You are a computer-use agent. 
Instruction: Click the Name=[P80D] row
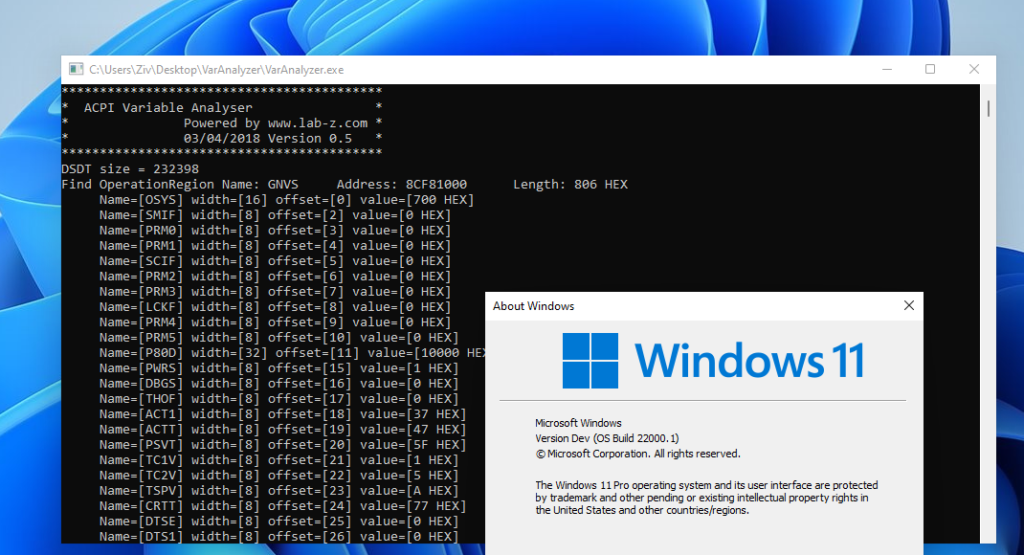tap(292, 353)
